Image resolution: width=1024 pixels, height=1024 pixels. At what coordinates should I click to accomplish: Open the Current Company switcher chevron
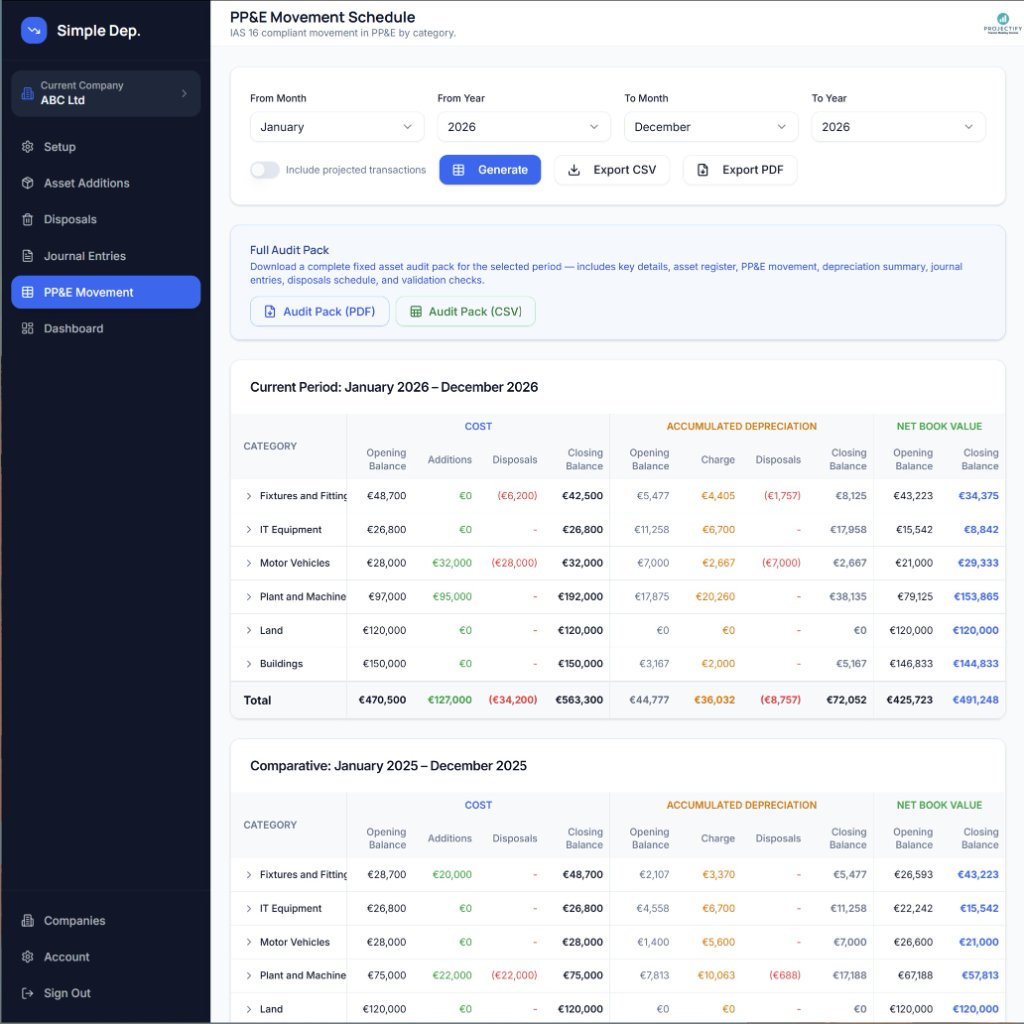click(x=184, y=93)
